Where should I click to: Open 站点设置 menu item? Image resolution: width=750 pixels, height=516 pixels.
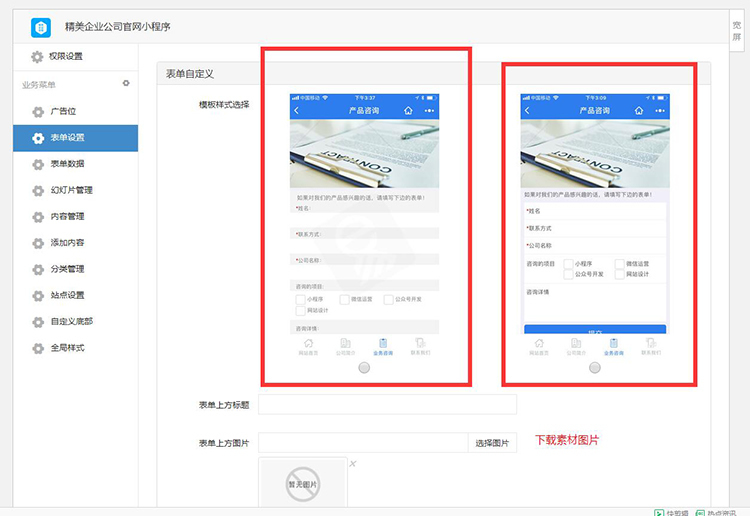pos(67,295)
